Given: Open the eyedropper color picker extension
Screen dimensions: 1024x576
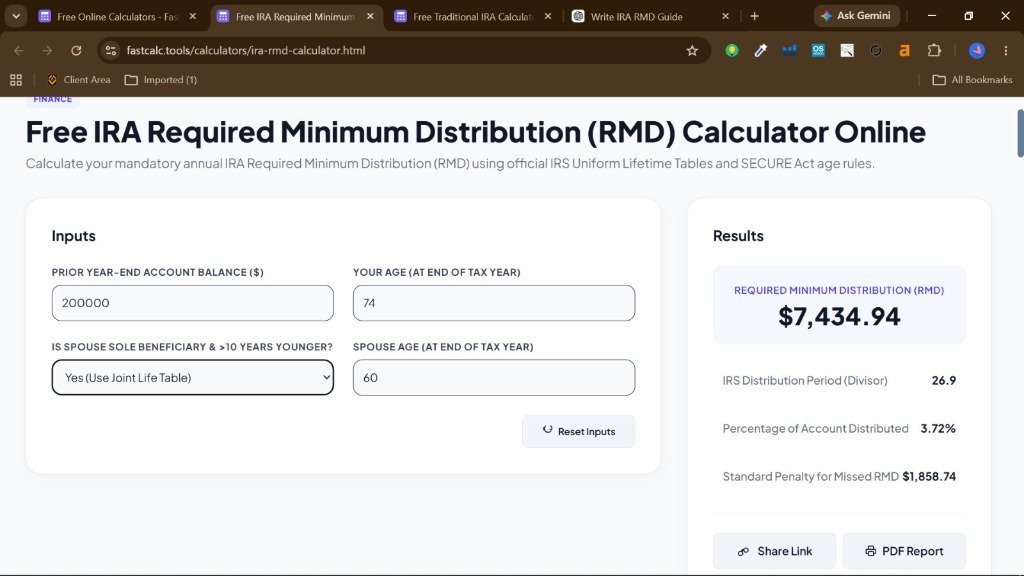Looking at the screenshot, I should (761, 50).
